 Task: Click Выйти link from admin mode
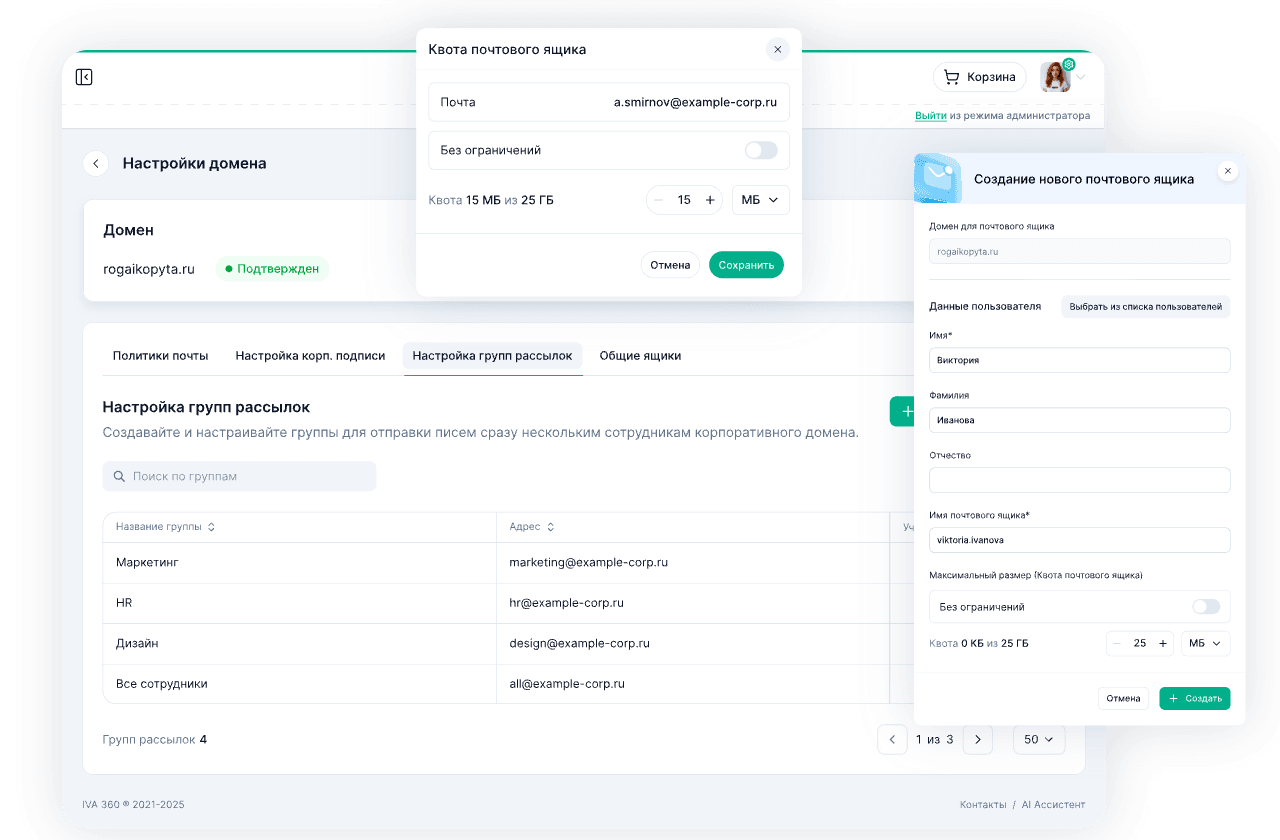point(930,116)
